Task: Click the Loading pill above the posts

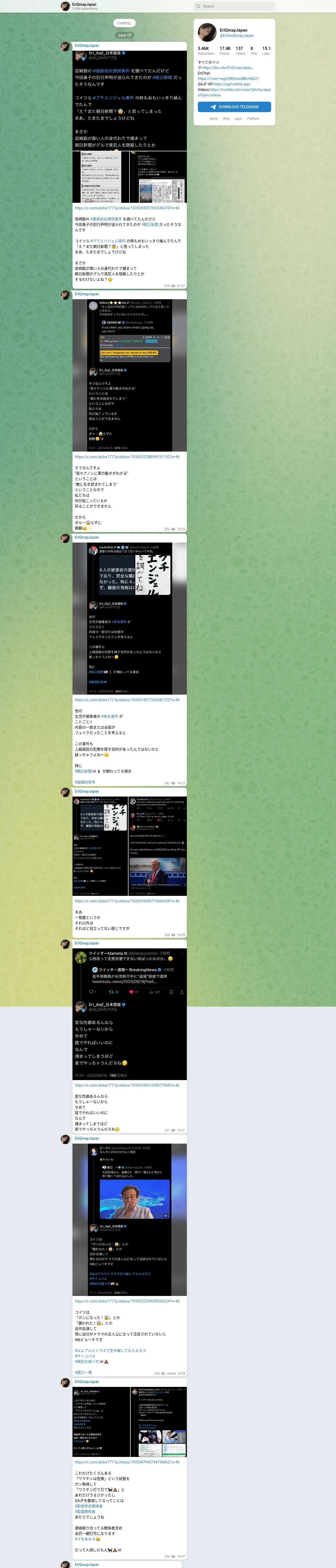Action: tap(124, 23)
